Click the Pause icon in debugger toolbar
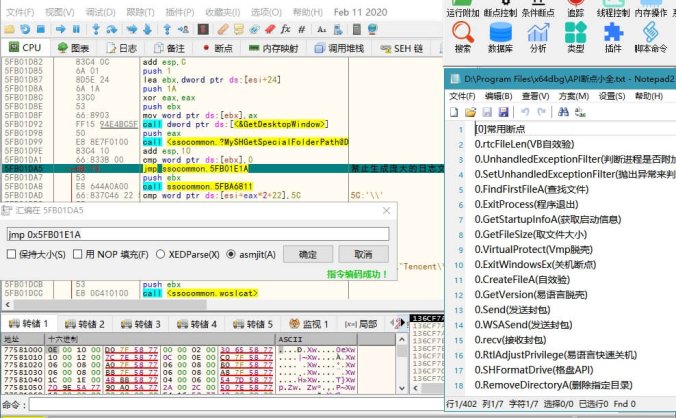Viewport: 676px width, 418px height. [76, 29]
